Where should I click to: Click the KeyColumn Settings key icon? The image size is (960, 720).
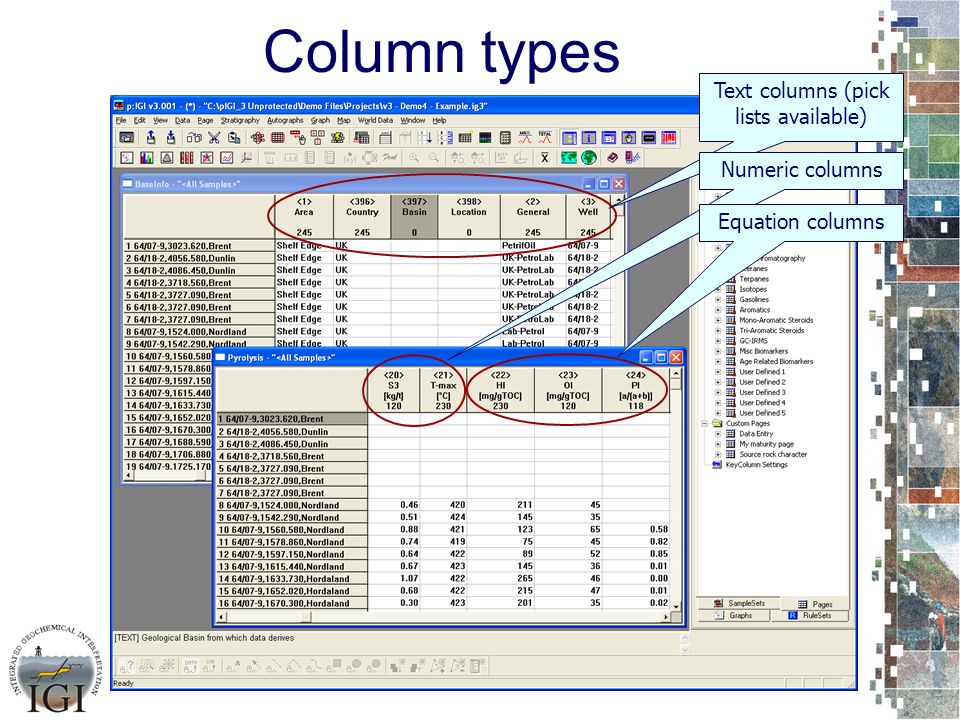coord(717,465)
